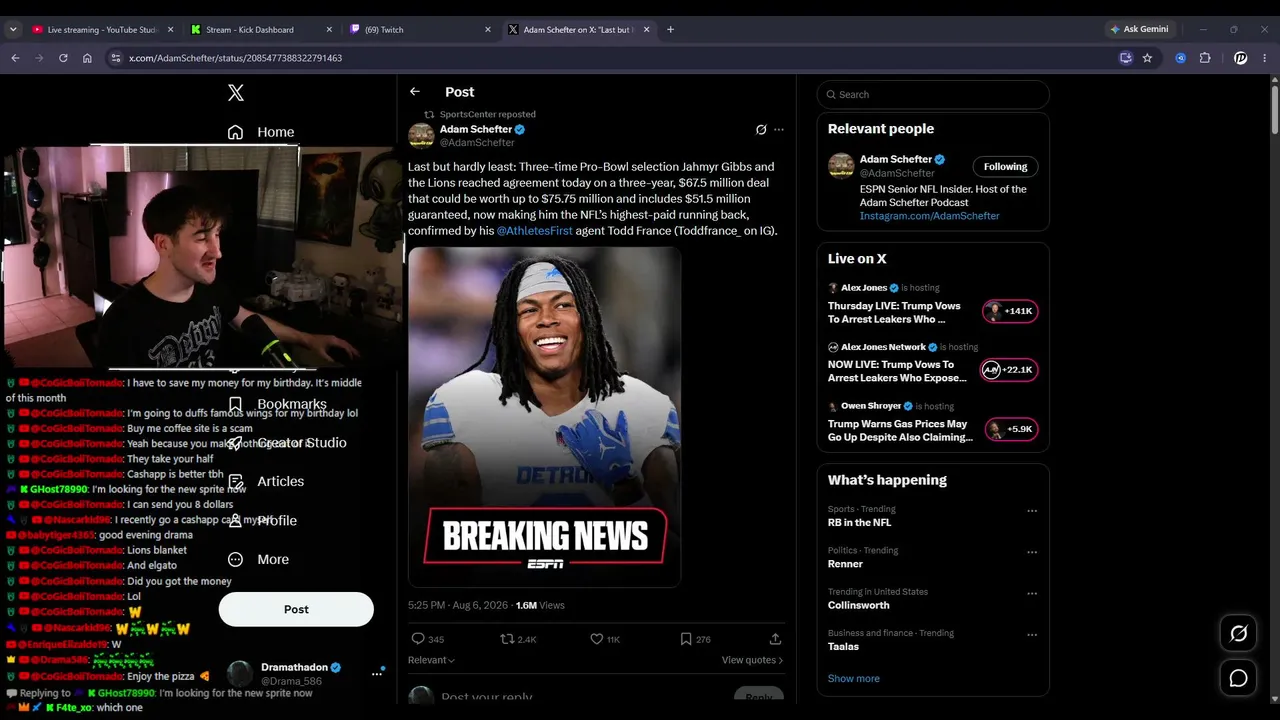Open the Chrome profile icon
The width and height of the screenshot is (1280, 720).
1240,58
